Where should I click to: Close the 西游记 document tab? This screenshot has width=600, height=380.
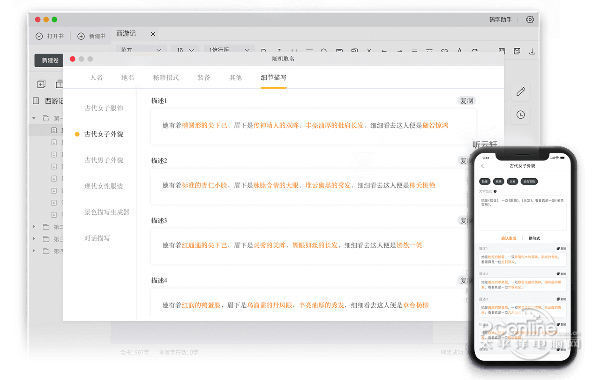point(153,34)
